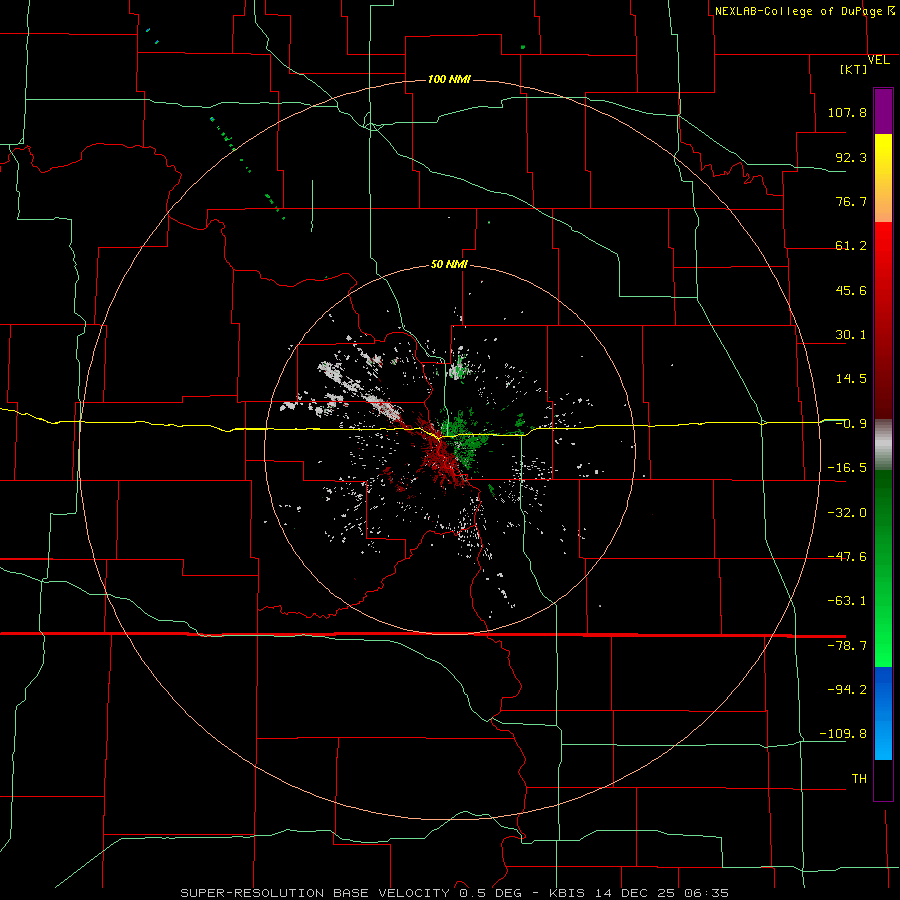Click the 92.3 velocity scale value
Screen dimensions: 900x900
[851, 157]
